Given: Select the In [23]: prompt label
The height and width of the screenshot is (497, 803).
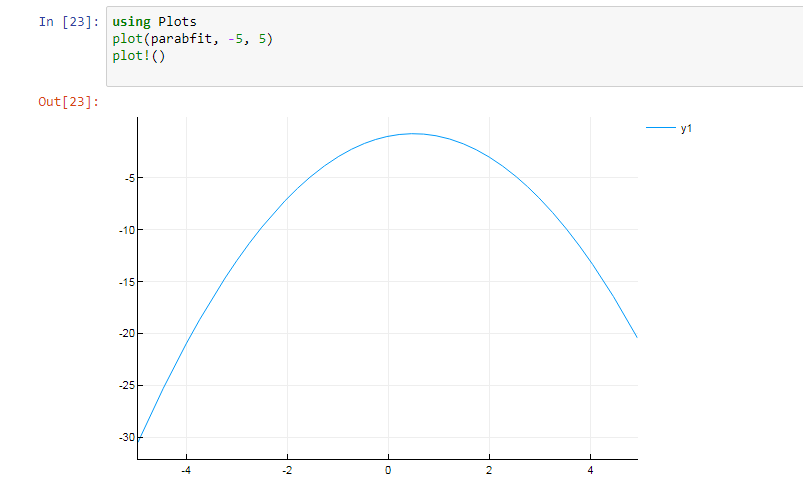Looking at the screenshot, I should pyautogui.click(x=69, y=22).
